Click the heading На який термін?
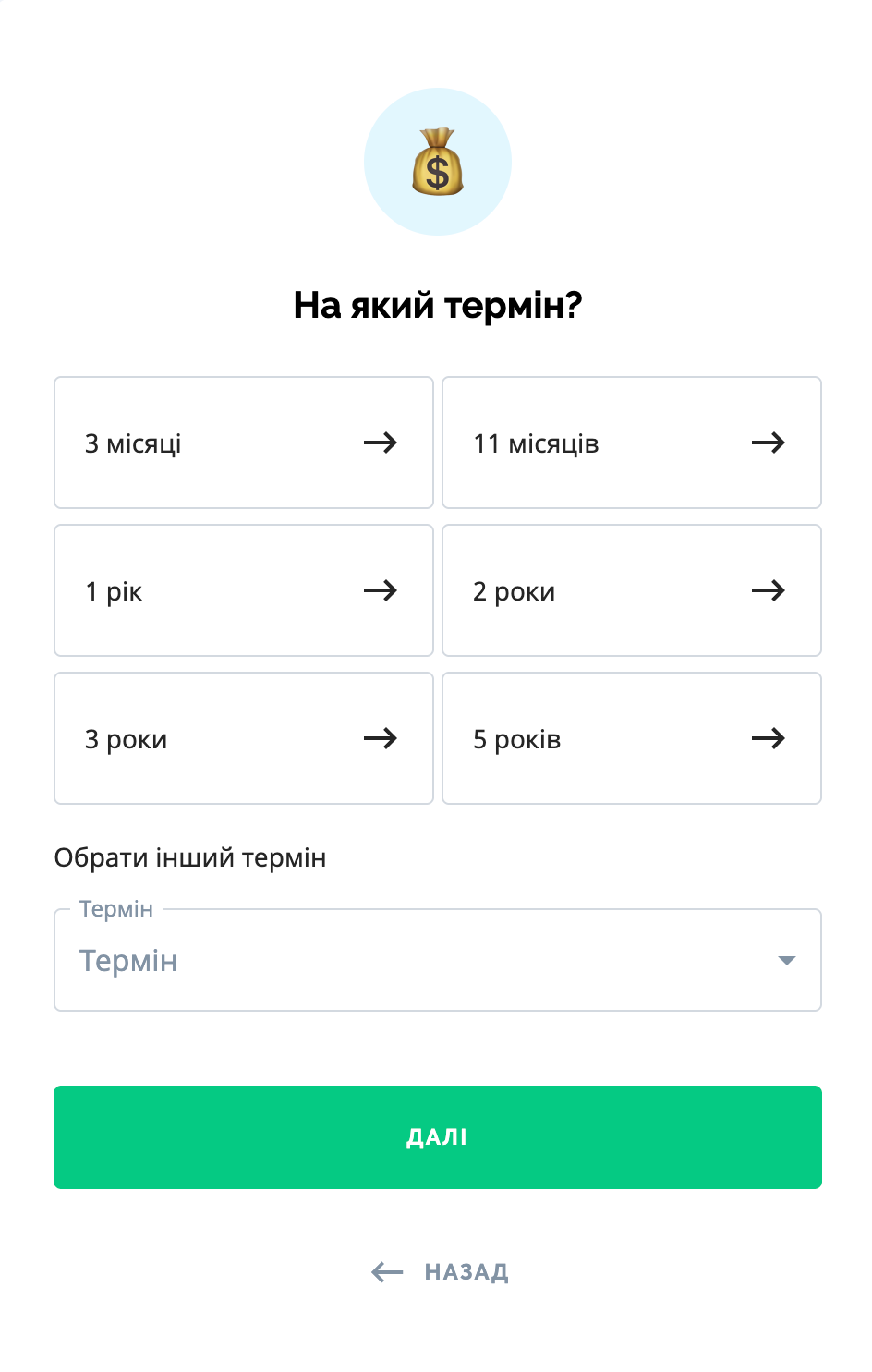872x1372 pixels. pyautogui.click(x=437, y=305)
